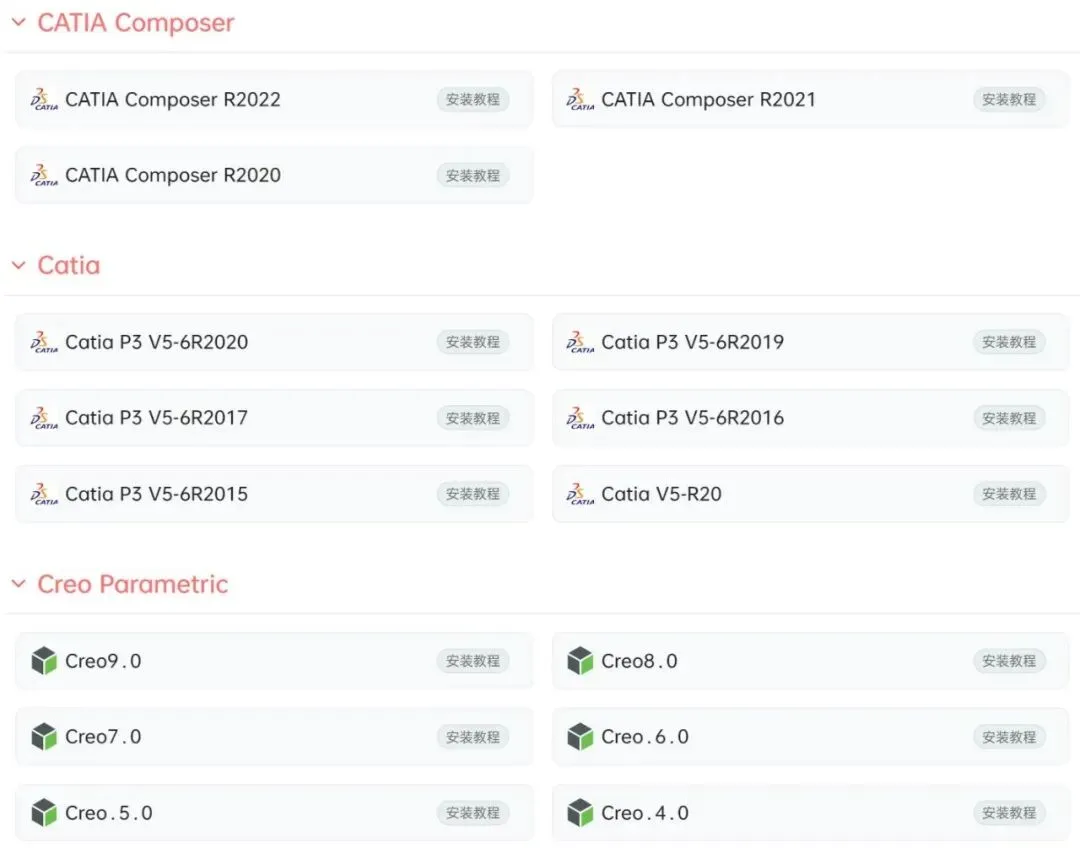Open 安装教程 for CATIA Composer R2022

(x=472, y=99)
